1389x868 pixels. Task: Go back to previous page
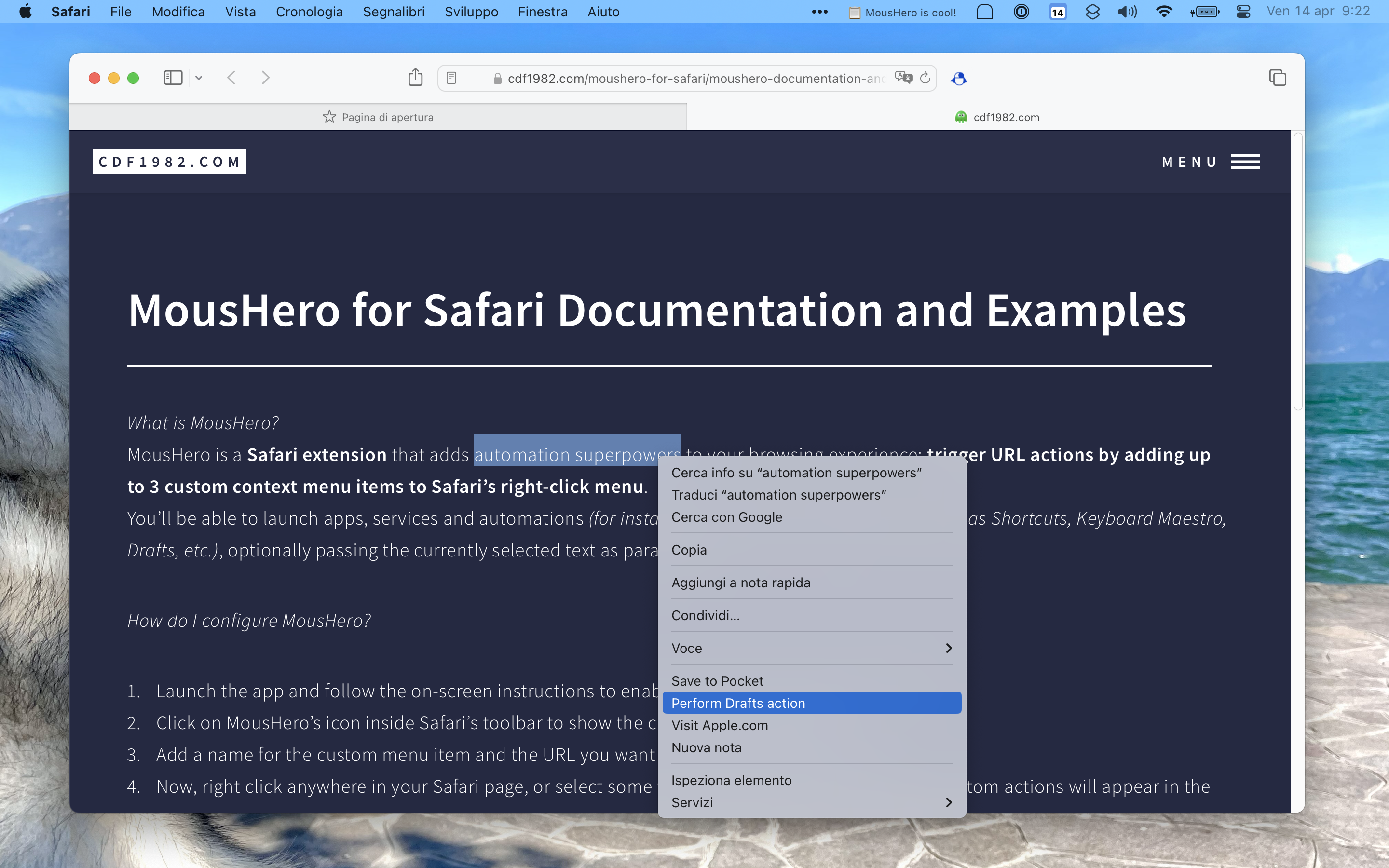point(231,78)
